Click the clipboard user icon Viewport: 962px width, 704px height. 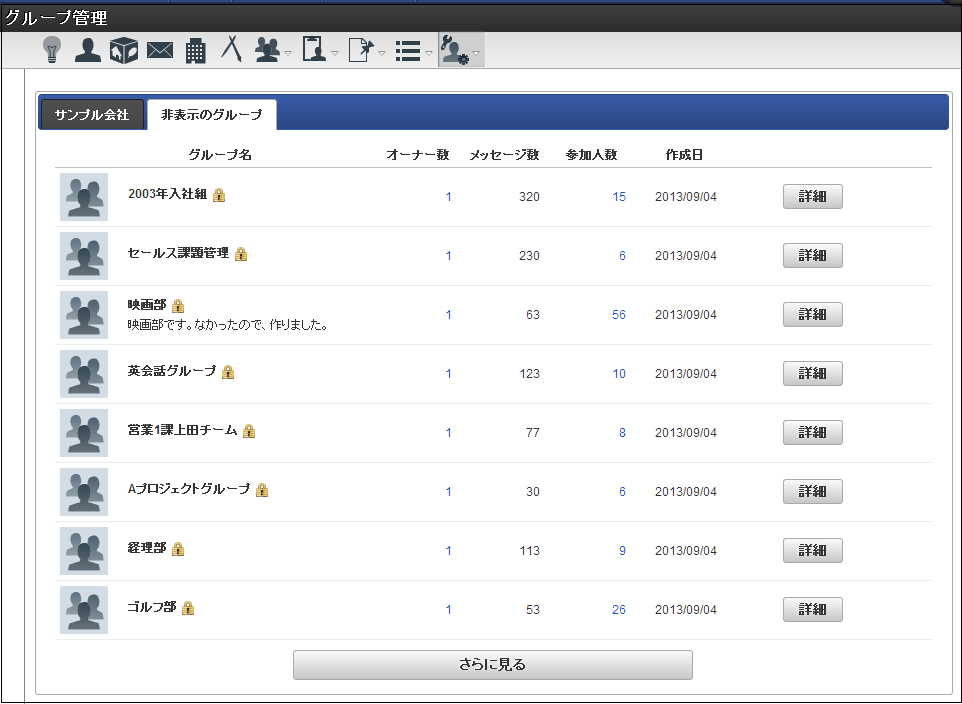click(x=314, y=50)
